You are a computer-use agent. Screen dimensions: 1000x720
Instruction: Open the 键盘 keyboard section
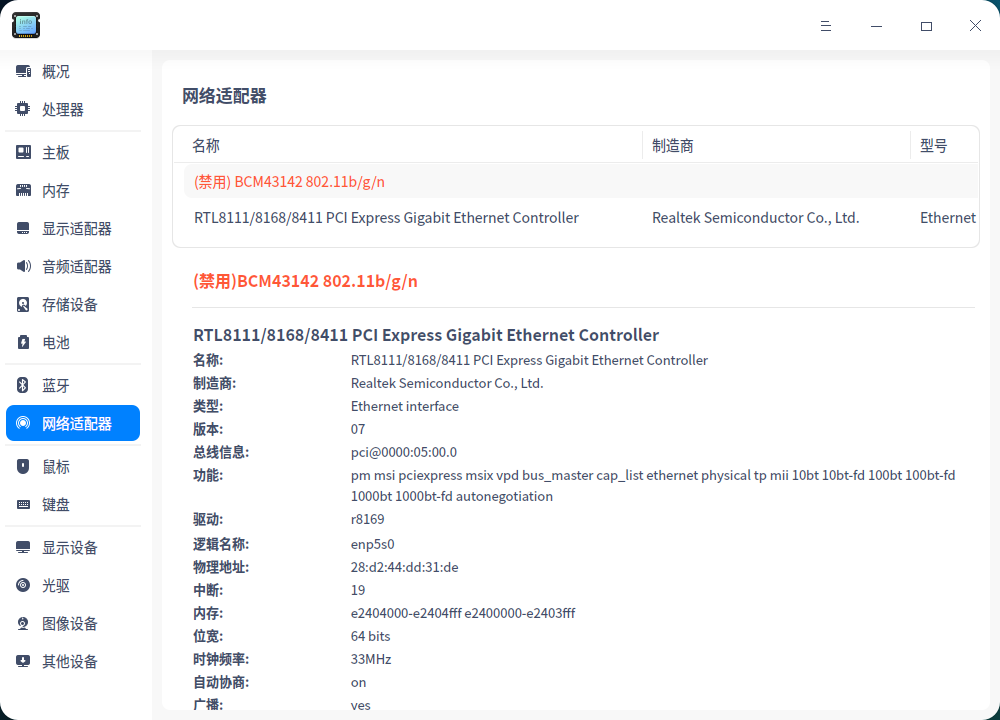(55, 504)
